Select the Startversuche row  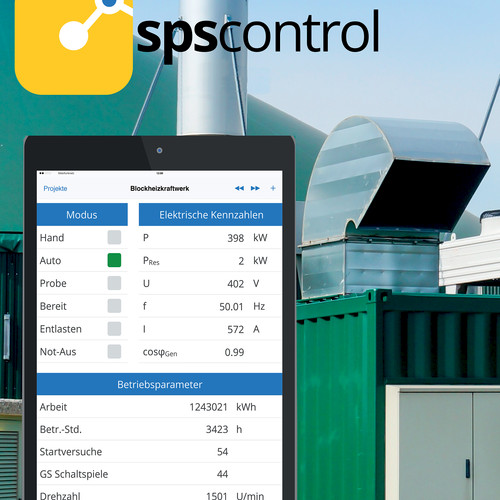click(160, 452)
